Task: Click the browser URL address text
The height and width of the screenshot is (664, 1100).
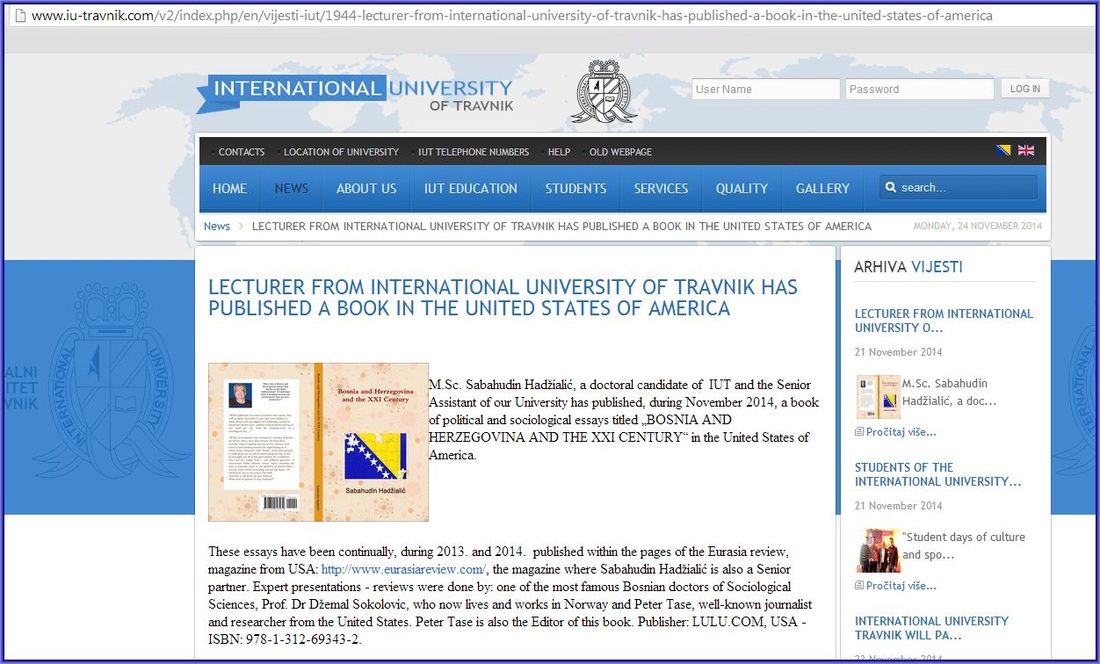Action: (512, 15)
